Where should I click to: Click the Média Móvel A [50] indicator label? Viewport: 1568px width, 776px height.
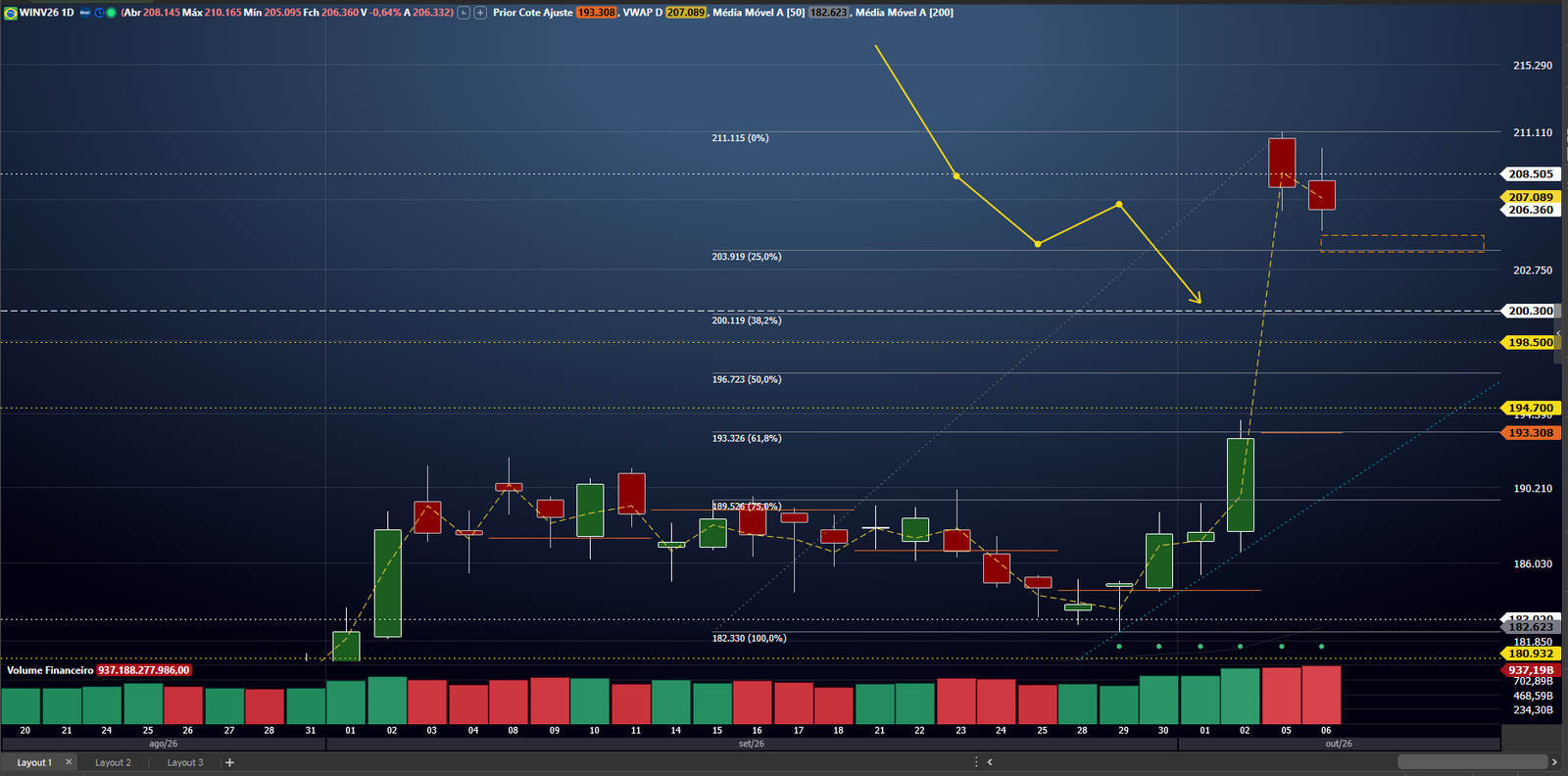pos(759,13)
